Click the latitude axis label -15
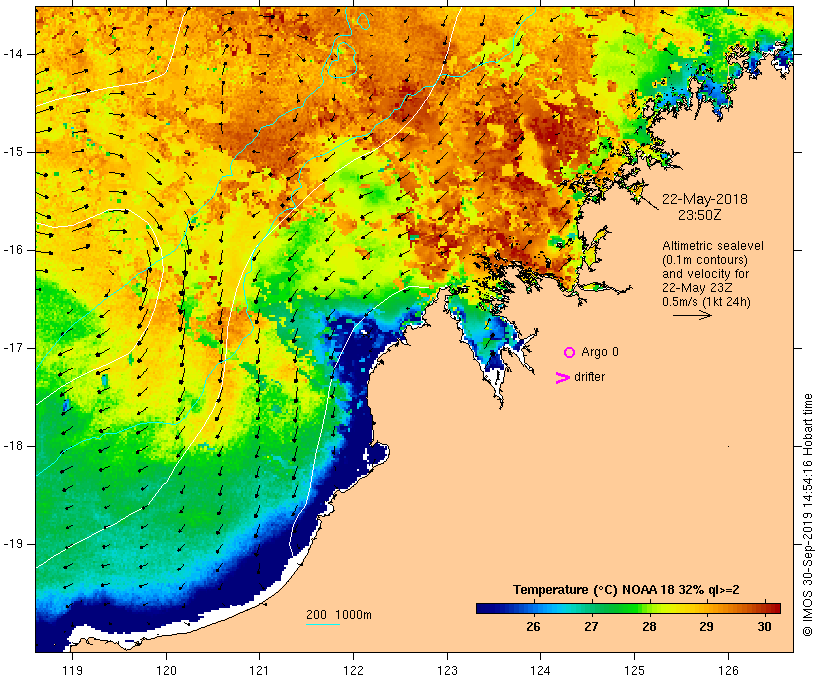Viewport: 820px width, 680px height. pyautogui.click(x=13, y=152)
